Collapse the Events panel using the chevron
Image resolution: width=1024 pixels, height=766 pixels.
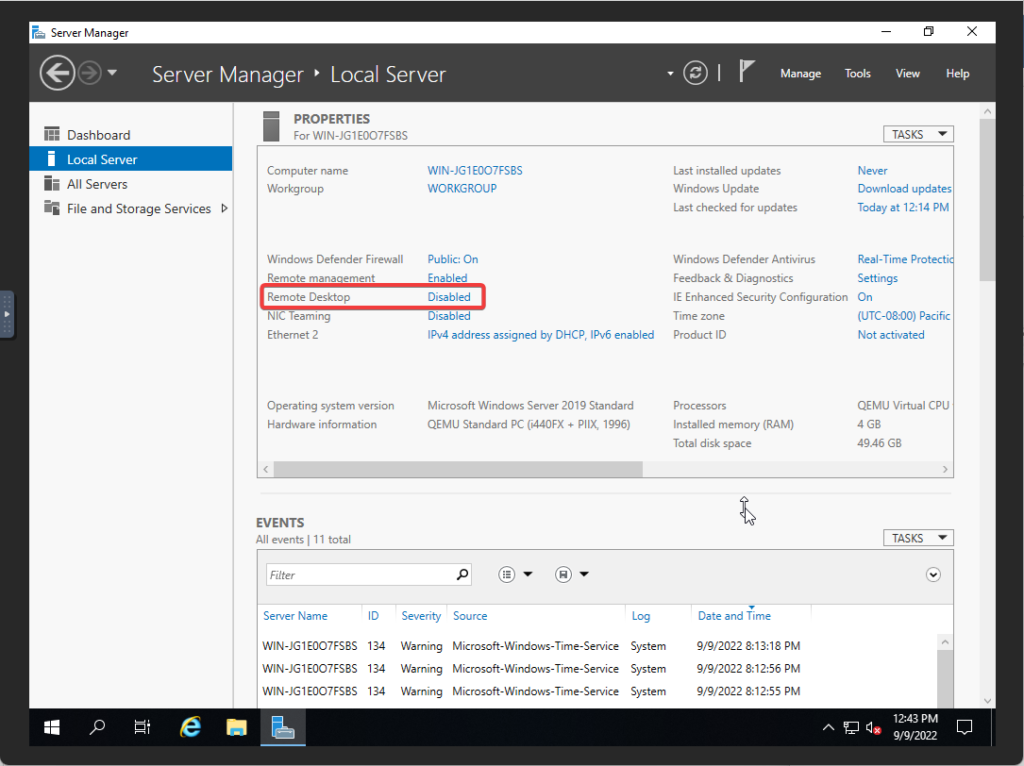[933, 573]
